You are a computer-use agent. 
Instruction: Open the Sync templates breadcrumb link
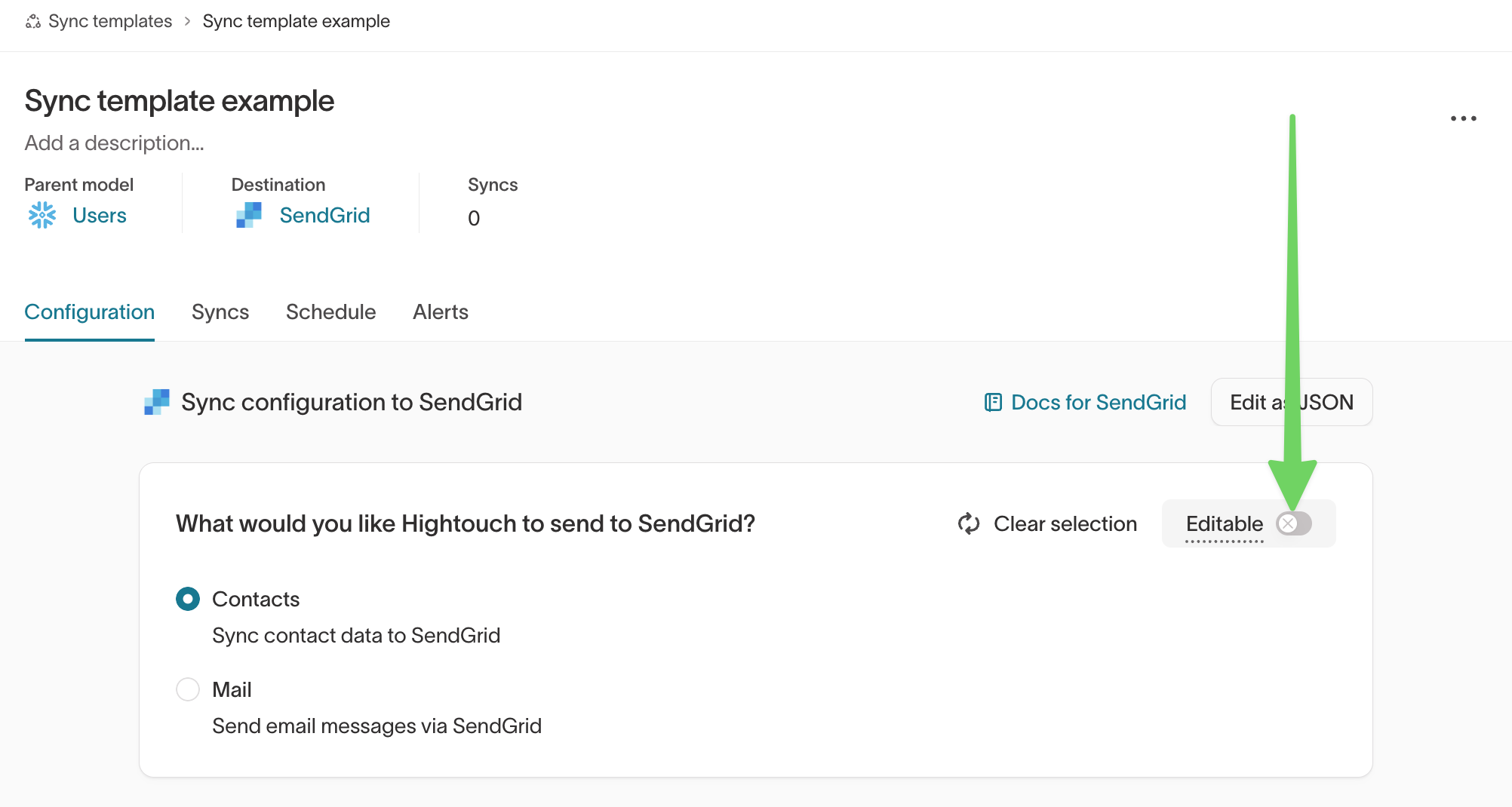pyautogui.click(x=110, y=21)
